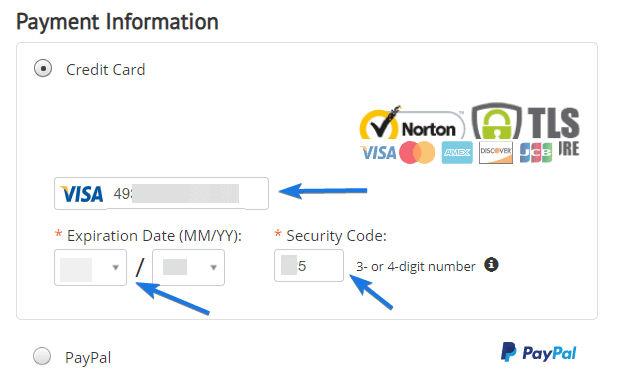Screen dimensions: 620x383
Task: Click the PayPal option label text
Action: tap(88, 358)
